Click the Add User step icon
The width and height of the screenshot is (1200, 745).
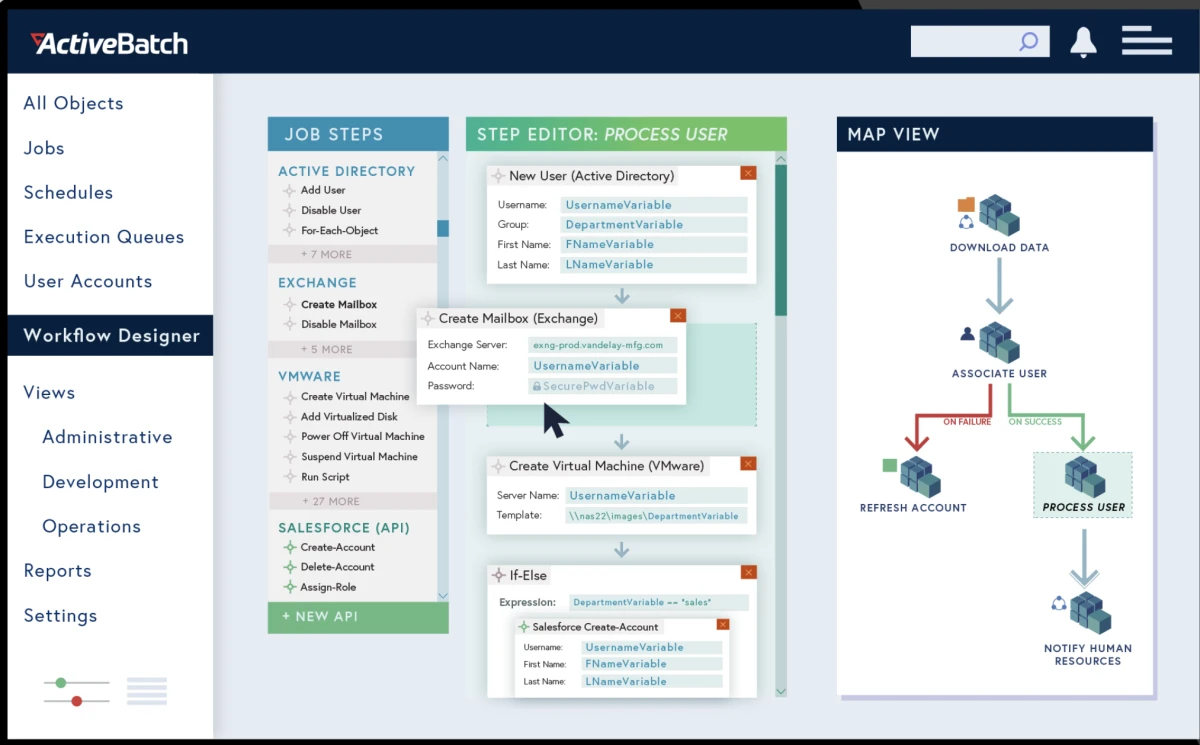pos(290,190)
